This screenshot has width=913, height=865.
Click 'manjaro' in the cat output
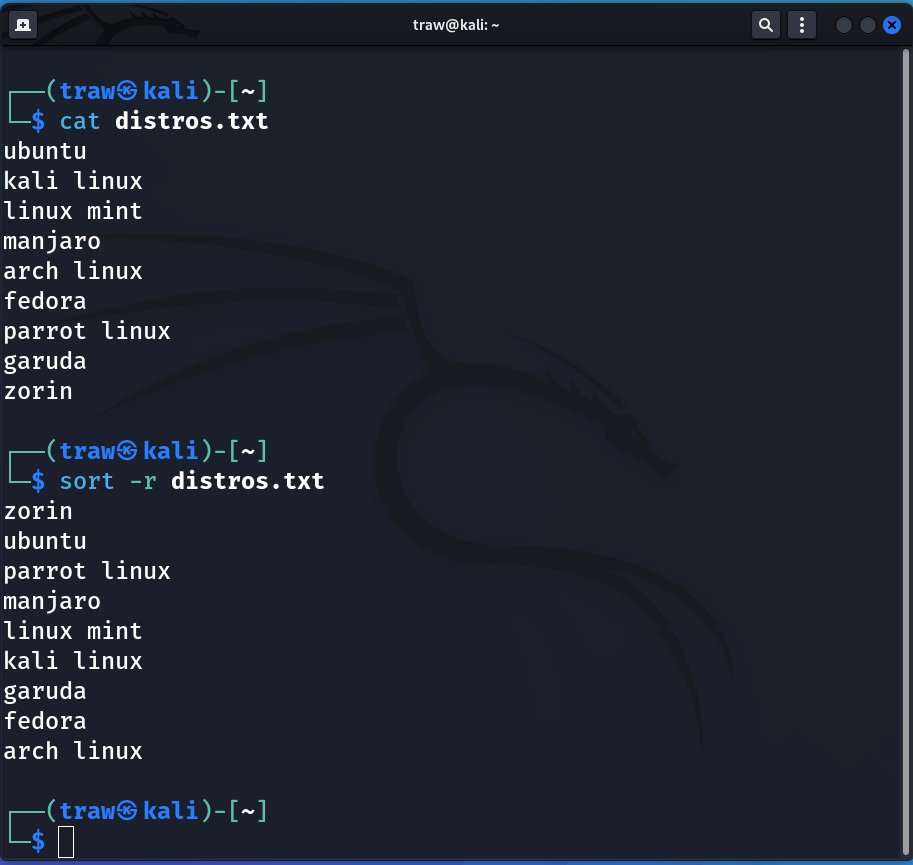[x=52, y=242]
